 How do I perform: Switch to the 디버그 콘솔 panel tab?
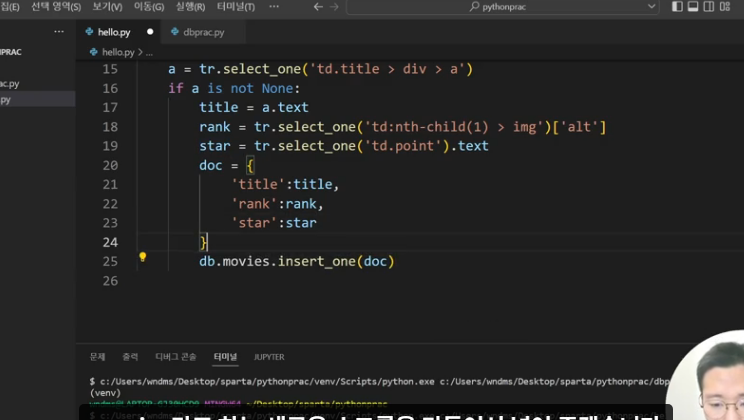(x=176, y=357)
